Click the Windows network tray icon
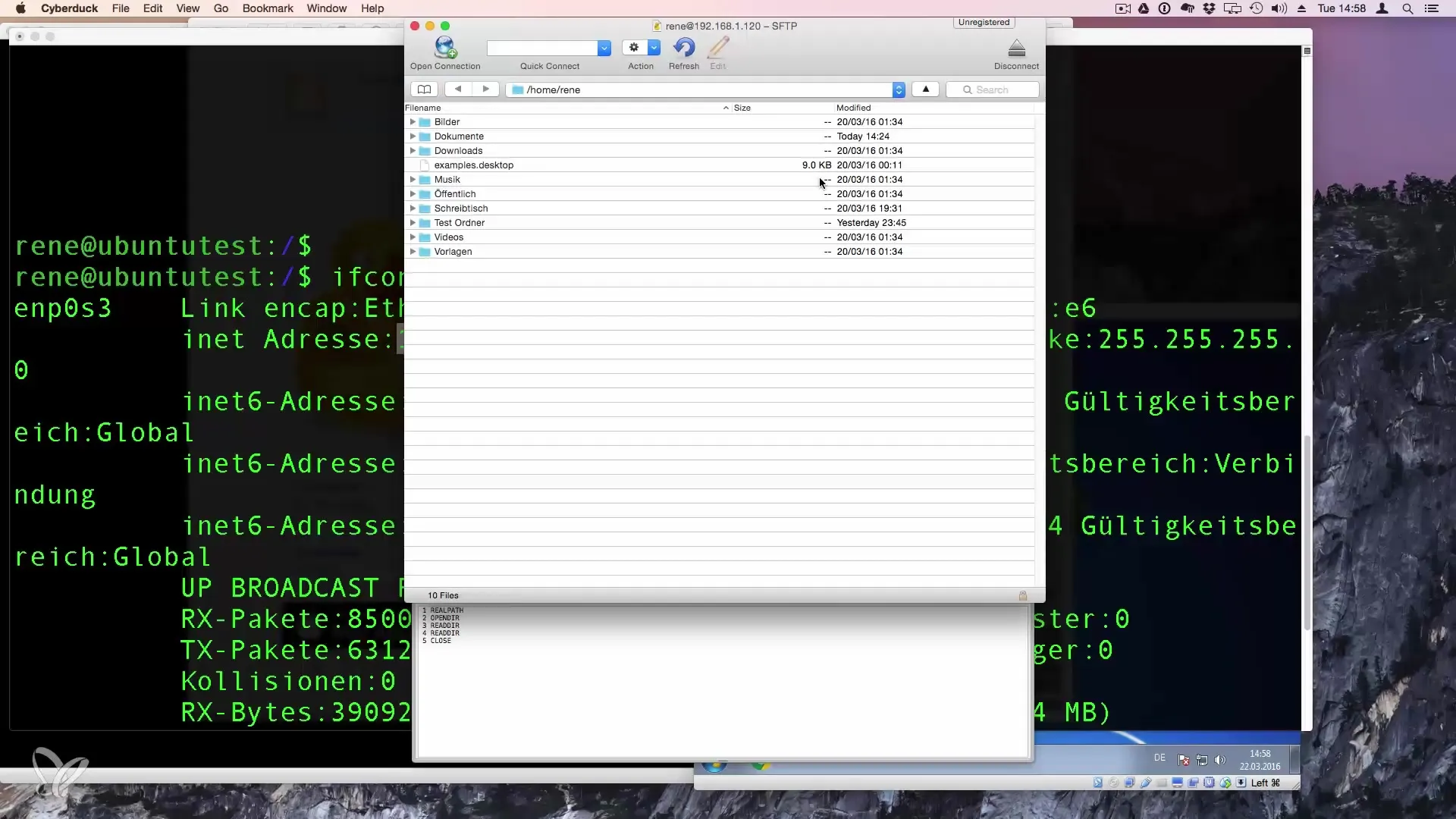Image resolution: width=1456 pixels, height=819 pixels. click(1202, 760)
